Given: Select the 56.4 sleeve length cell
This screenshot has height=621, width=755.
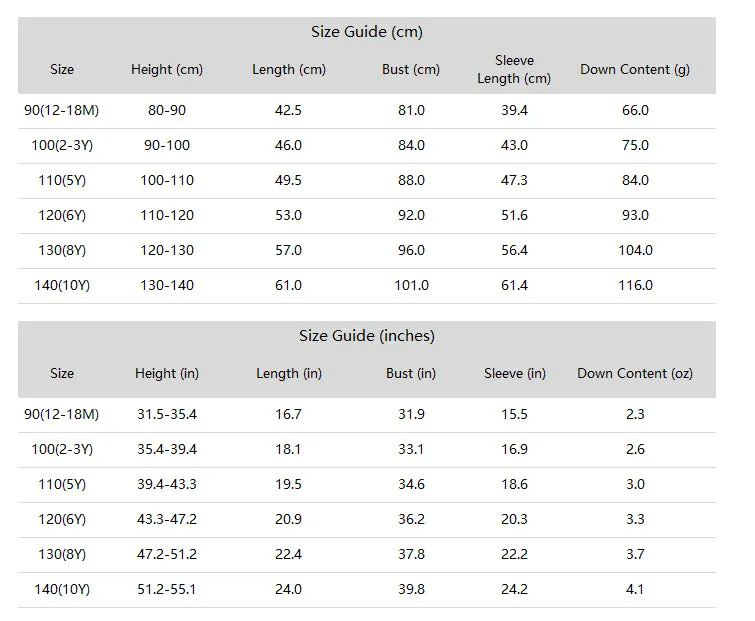Looking at the screenshot, I should [x=514, y=250].
